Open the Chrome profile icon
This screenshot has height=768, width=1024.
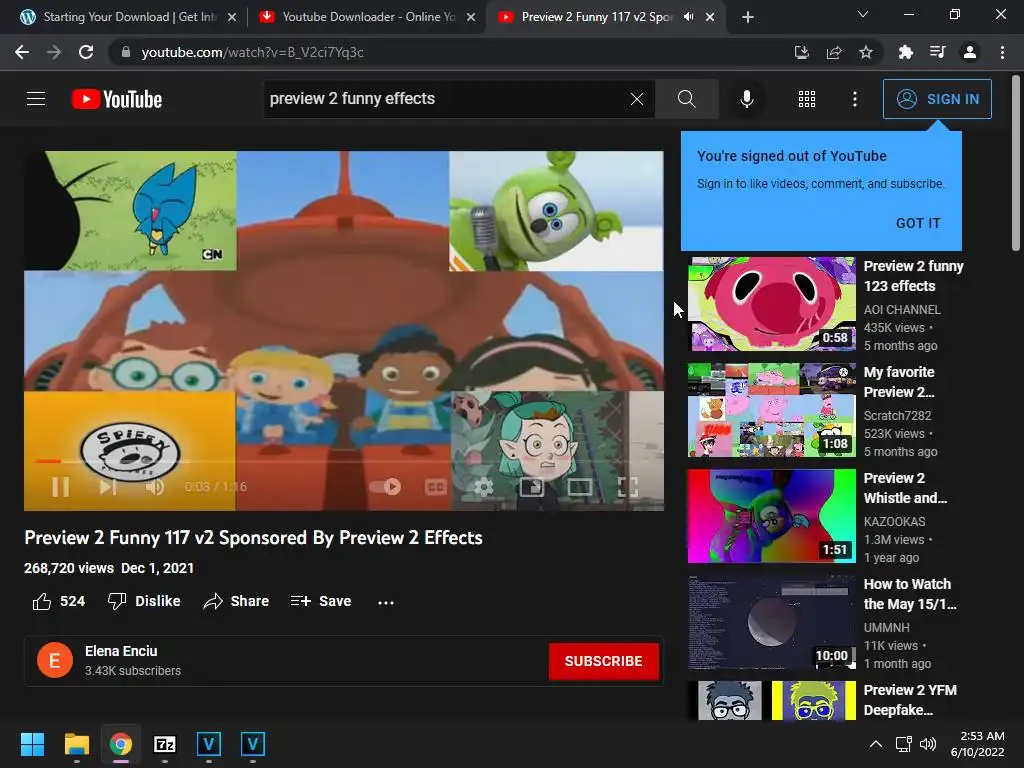click(x=970, y=52)
